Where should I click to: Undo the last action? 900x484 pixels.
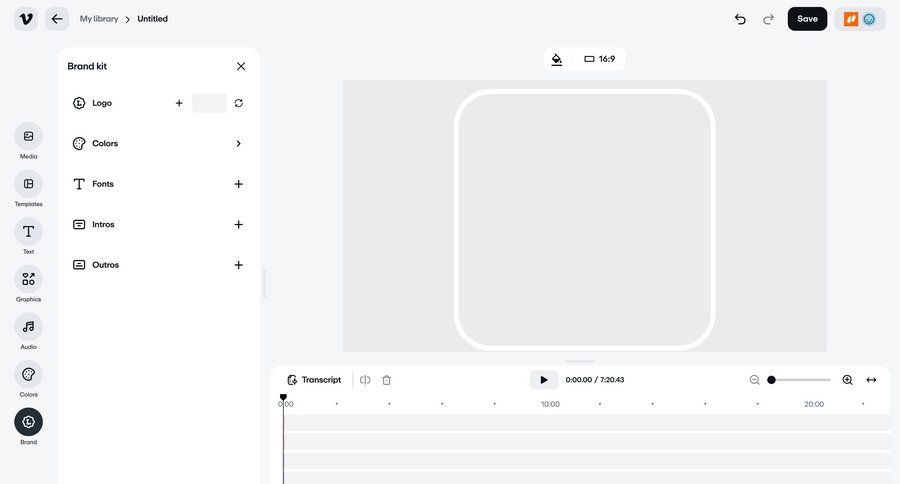point(740,20)
